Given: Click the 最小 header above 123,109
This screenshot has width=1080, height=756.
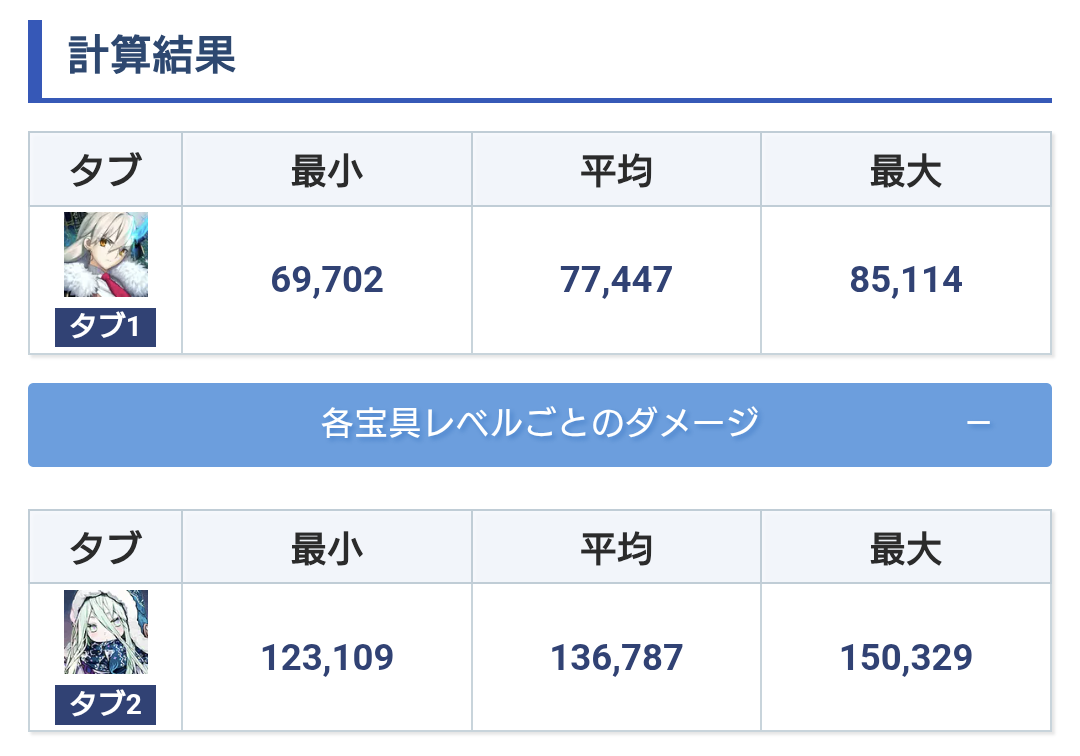Looking at the screenshot, I should (327, 549).
